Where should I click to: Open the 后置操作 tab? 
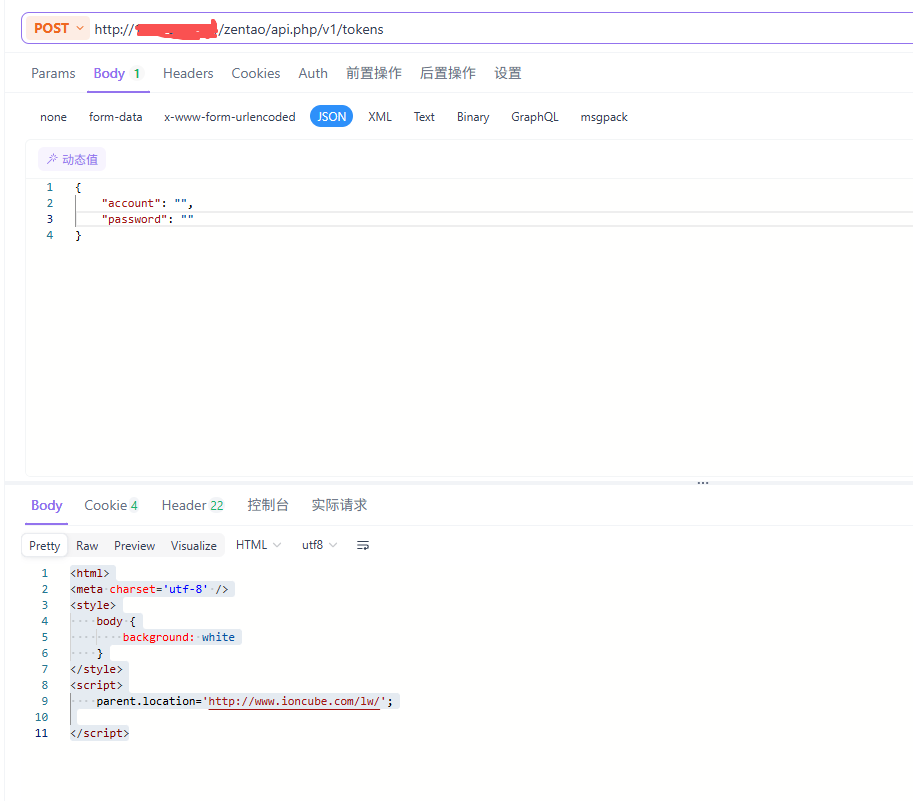[x=448, y=73]
